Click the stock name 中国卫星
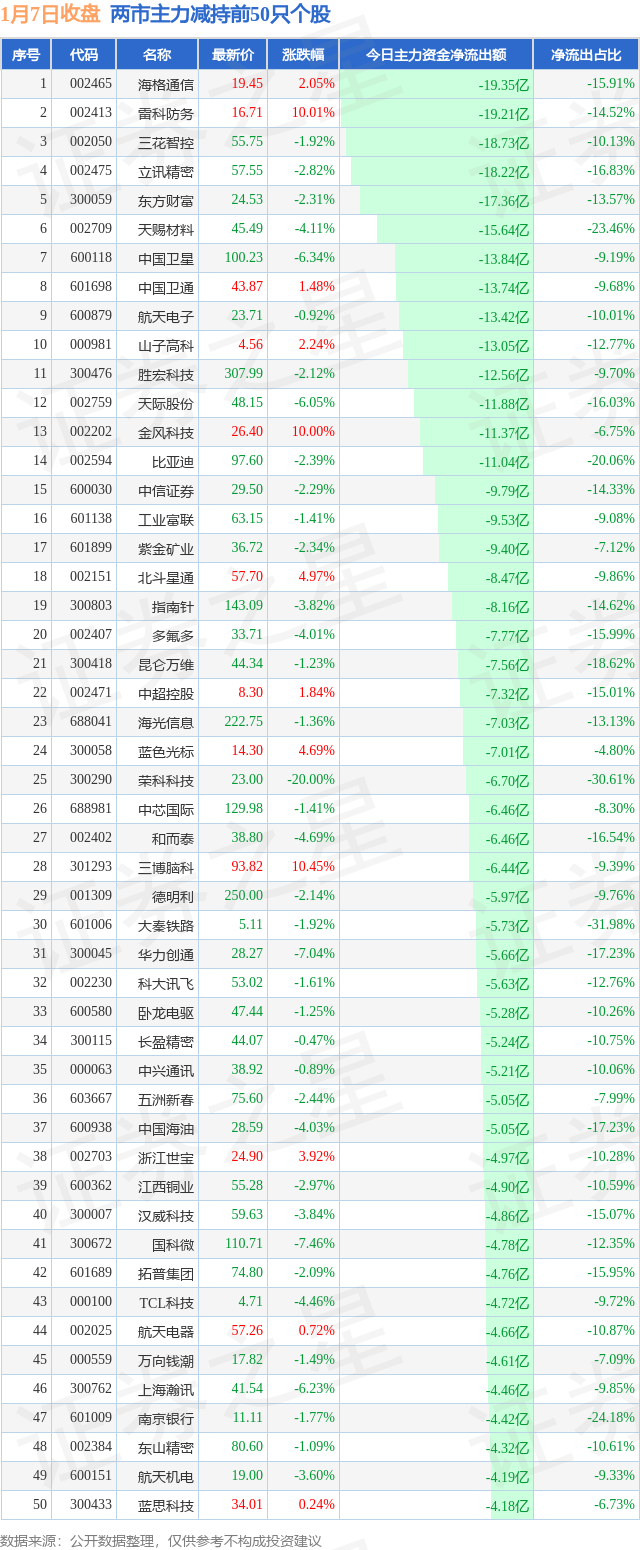The width and height of the screenshot is (640, 1550). click(166, 258)
